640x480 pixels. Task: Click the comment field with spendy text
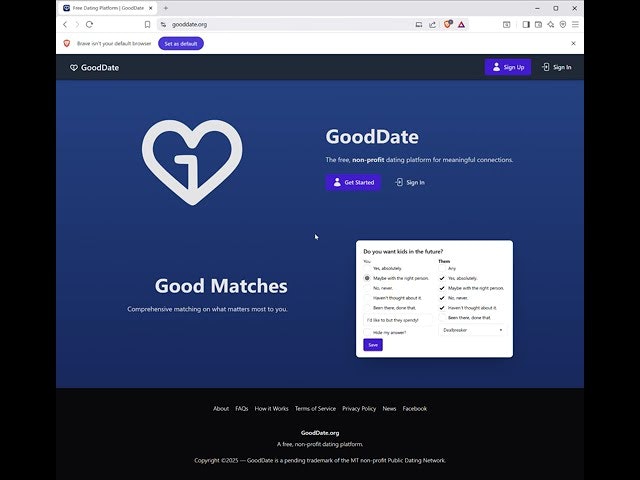pyautogui.click(x=398, y=320)
